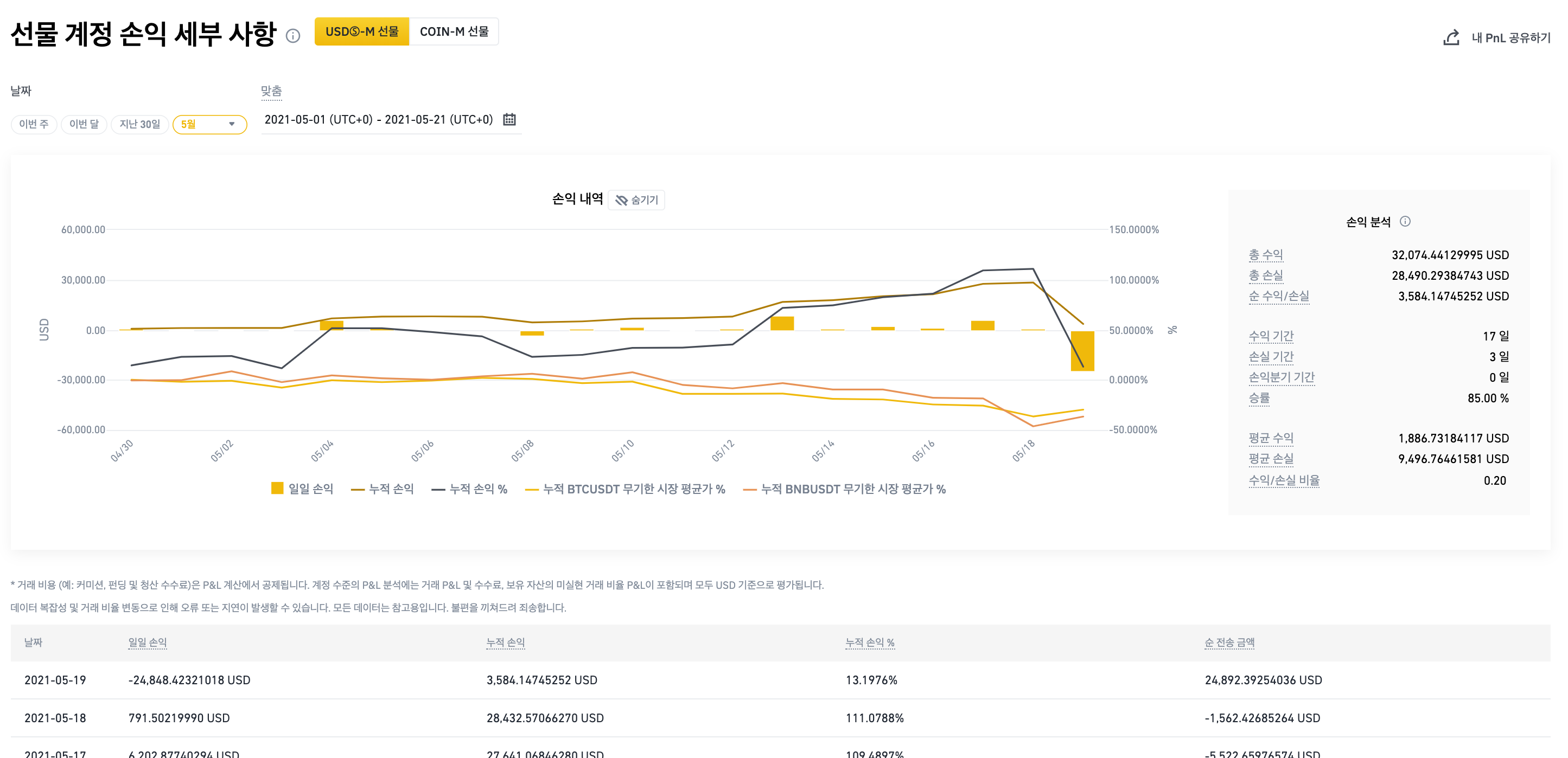Click the info icon next to 손익 분석

pos(1405,221)
